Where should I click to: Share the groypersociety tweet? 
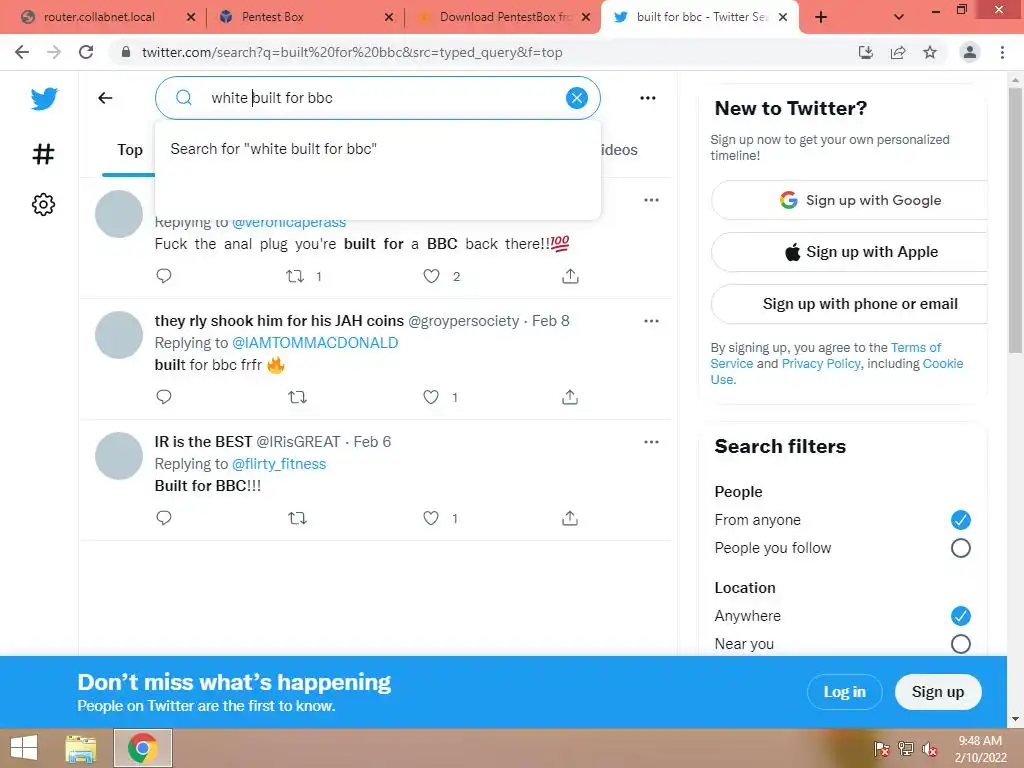tap(570, 397)
